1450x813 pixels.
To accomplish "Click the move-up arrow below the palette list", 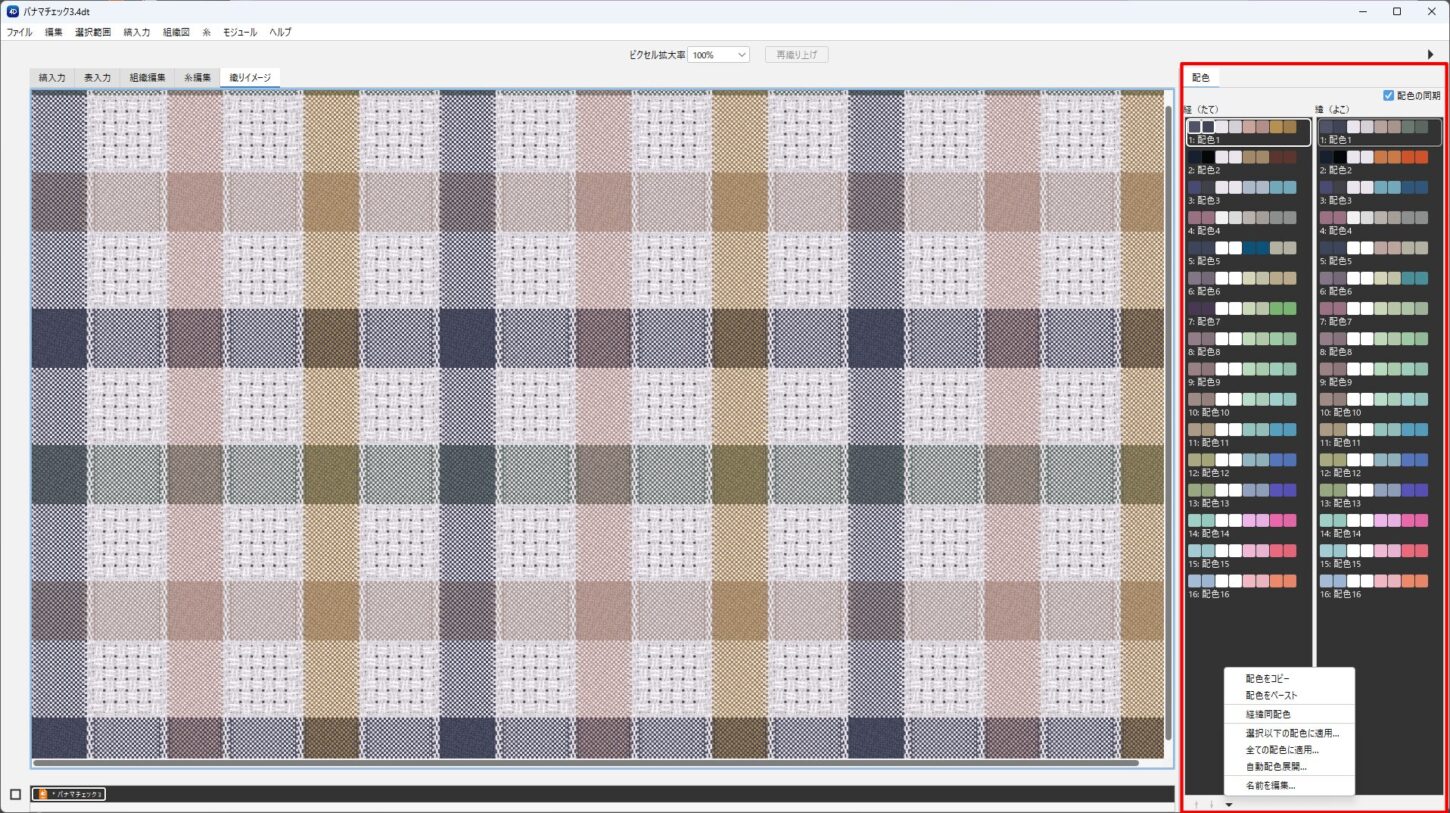I will pyautogui.click(x=1196, y=803).
